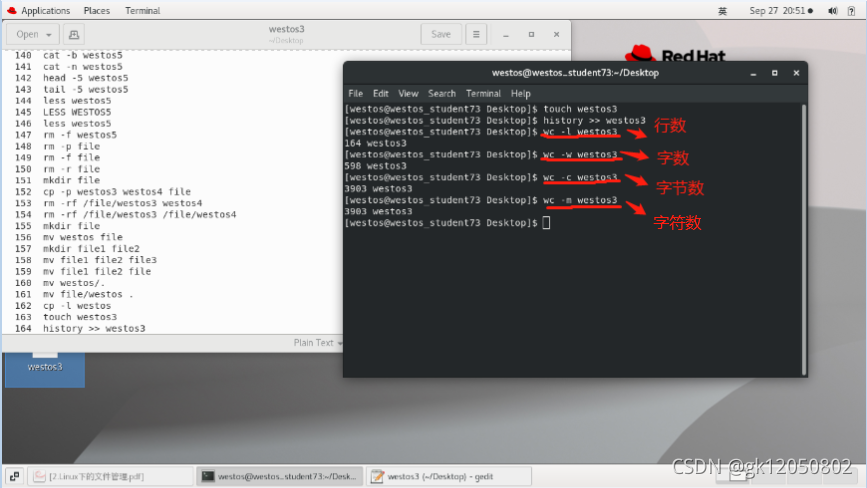Click the gedit new document icon
Viewport: 867px width, 488px height.
pyautogui.click(x=74, y=34)
